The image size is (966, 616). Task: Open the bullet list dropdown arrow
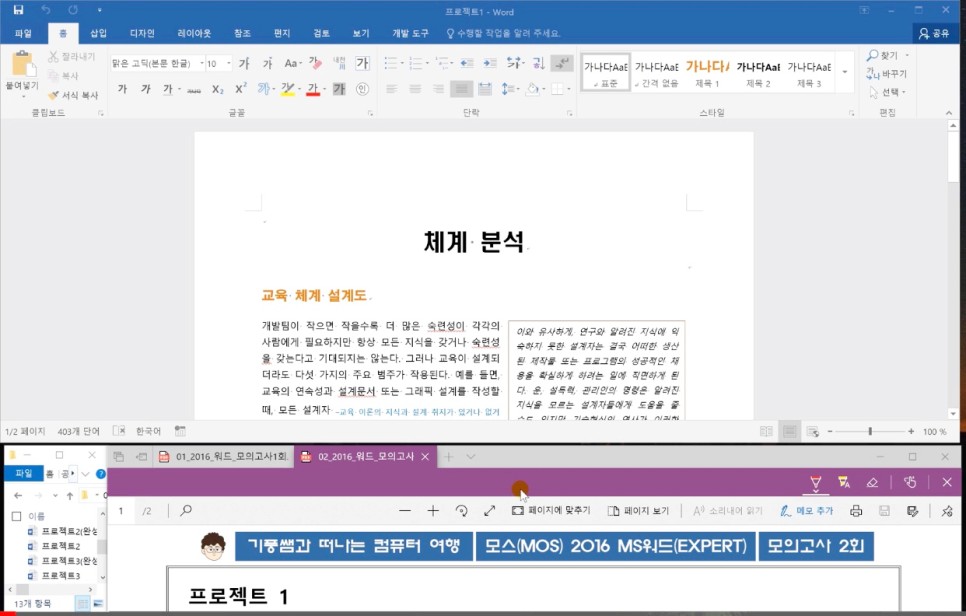click(x=402, y=63)
